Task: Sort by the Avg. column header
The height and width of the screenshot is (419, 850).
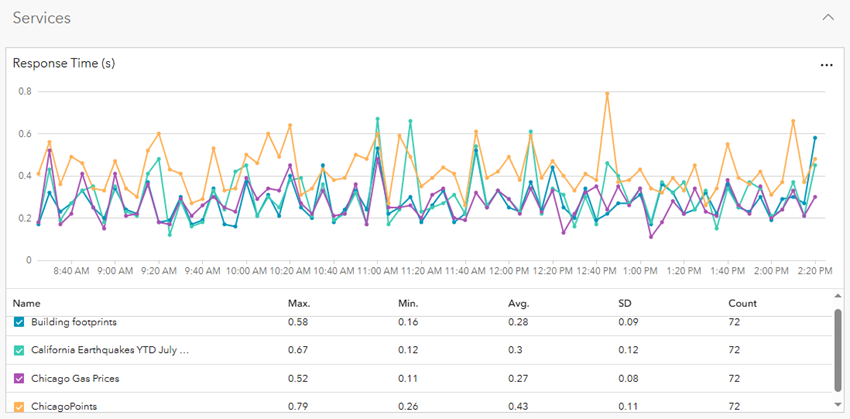Action: click(x=518, y=302)
